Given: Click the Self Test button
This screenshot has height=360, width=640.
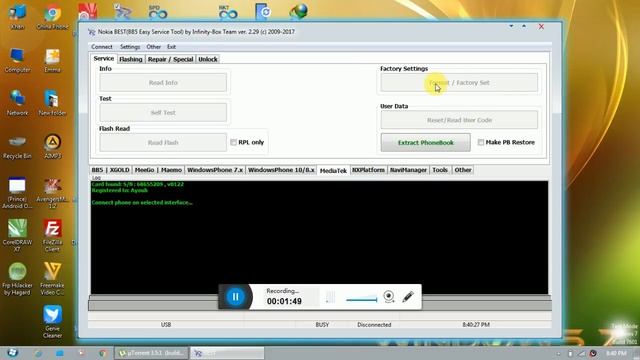Looking at the screenshot, I should click(163, 113).
